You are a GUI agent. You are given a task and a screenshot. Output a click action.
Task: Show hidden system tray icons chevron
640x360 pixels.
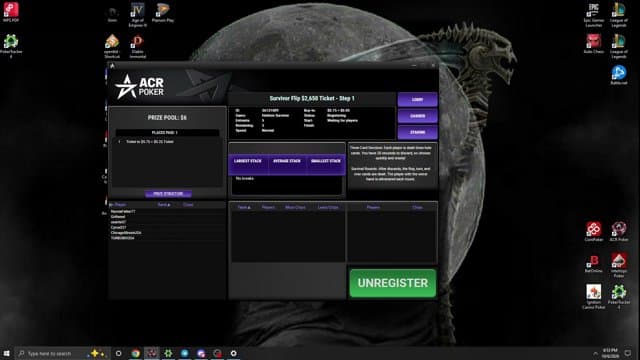click(x=596, y=353)
